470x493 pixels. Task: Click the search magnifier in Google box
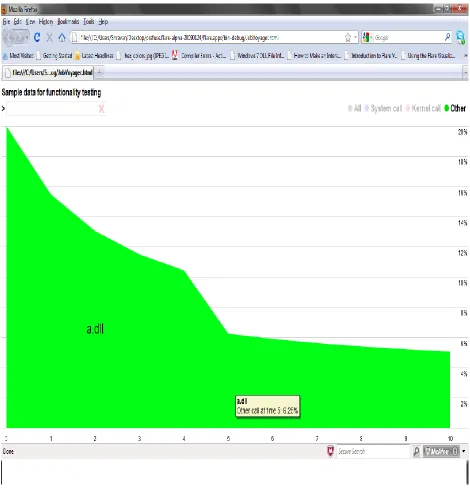(x=447, y=37)
